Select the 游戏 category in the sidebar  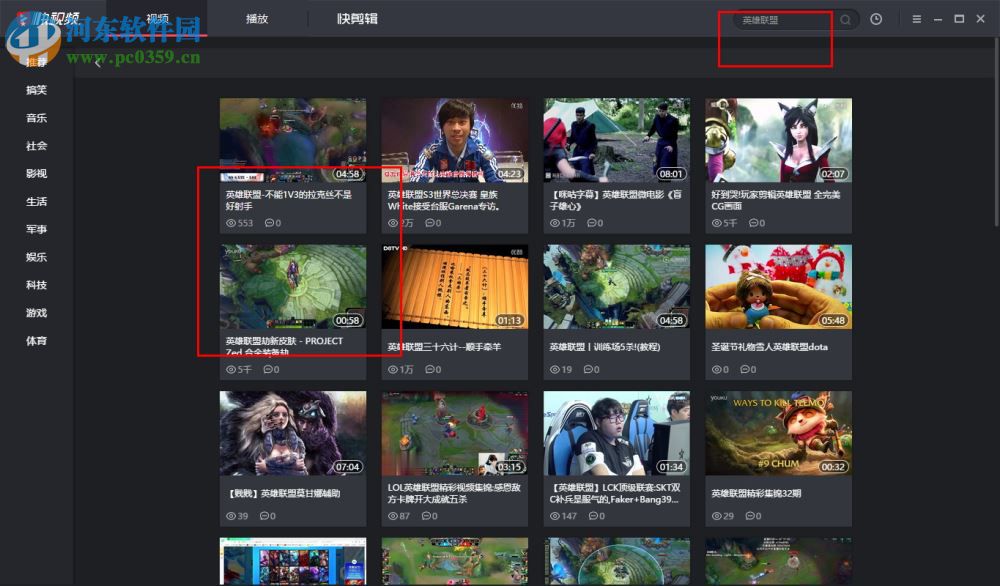click(35, 313)
